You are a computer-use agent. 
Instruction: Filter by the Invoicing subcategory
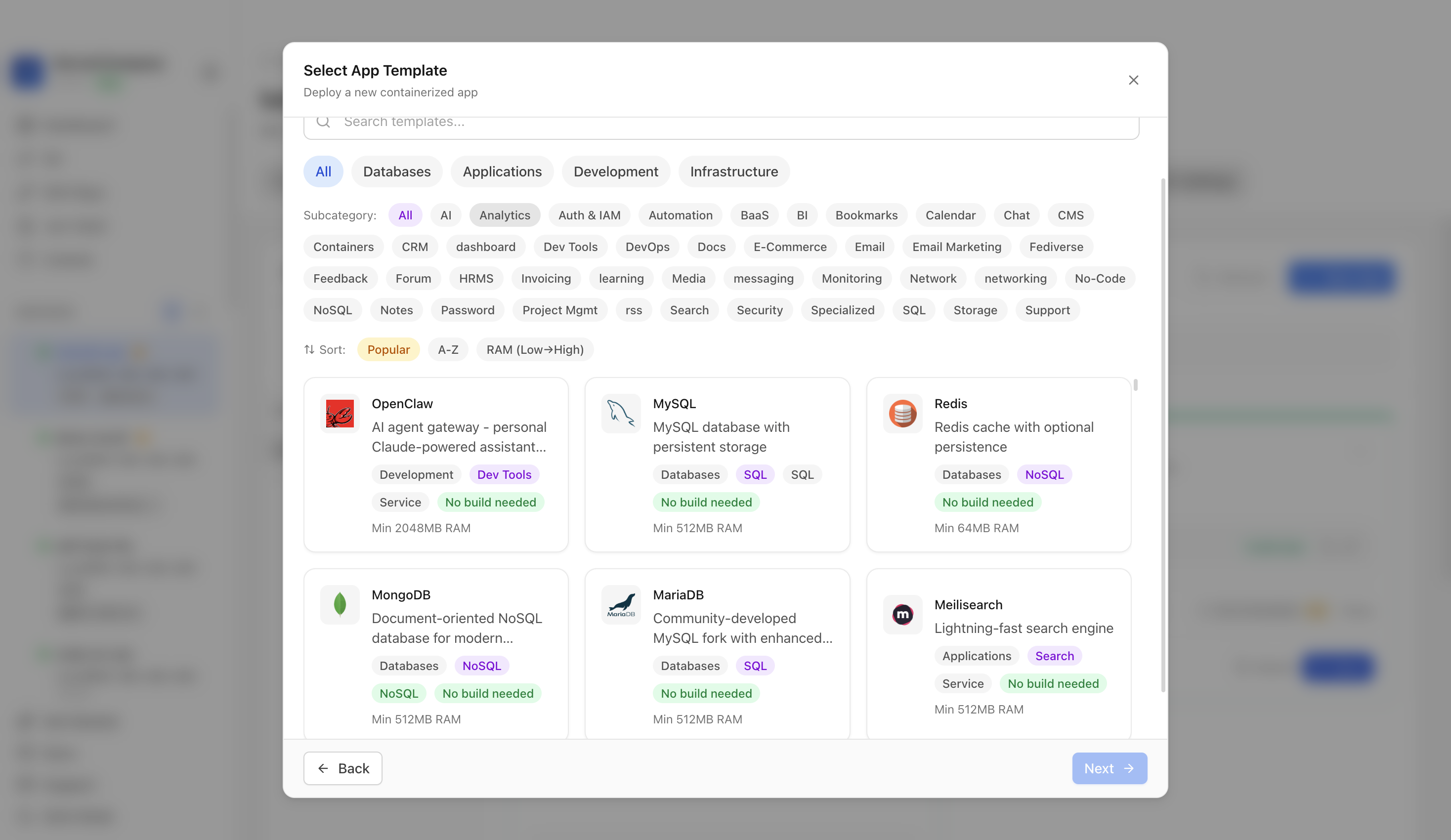click(546, 278)
